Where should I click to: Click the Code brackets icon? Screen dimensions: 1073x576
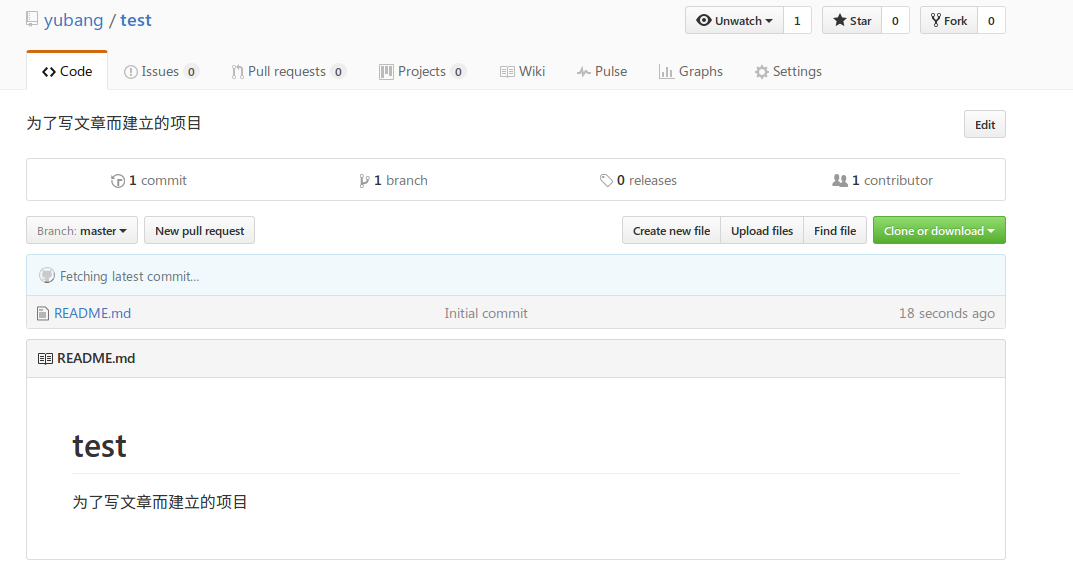coord(49,72)
